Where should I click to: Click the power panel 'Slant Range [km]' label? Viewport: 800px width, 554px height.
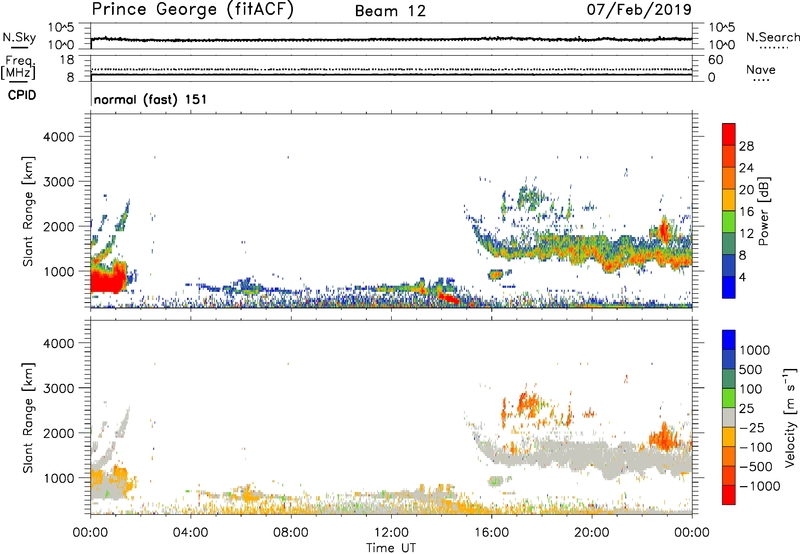(x=28, y=211)
